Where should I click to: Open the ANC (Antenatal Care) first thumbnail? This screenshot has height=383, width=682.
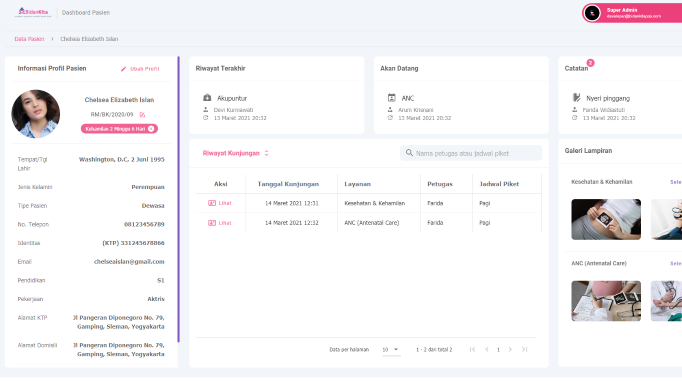point(606,301)
